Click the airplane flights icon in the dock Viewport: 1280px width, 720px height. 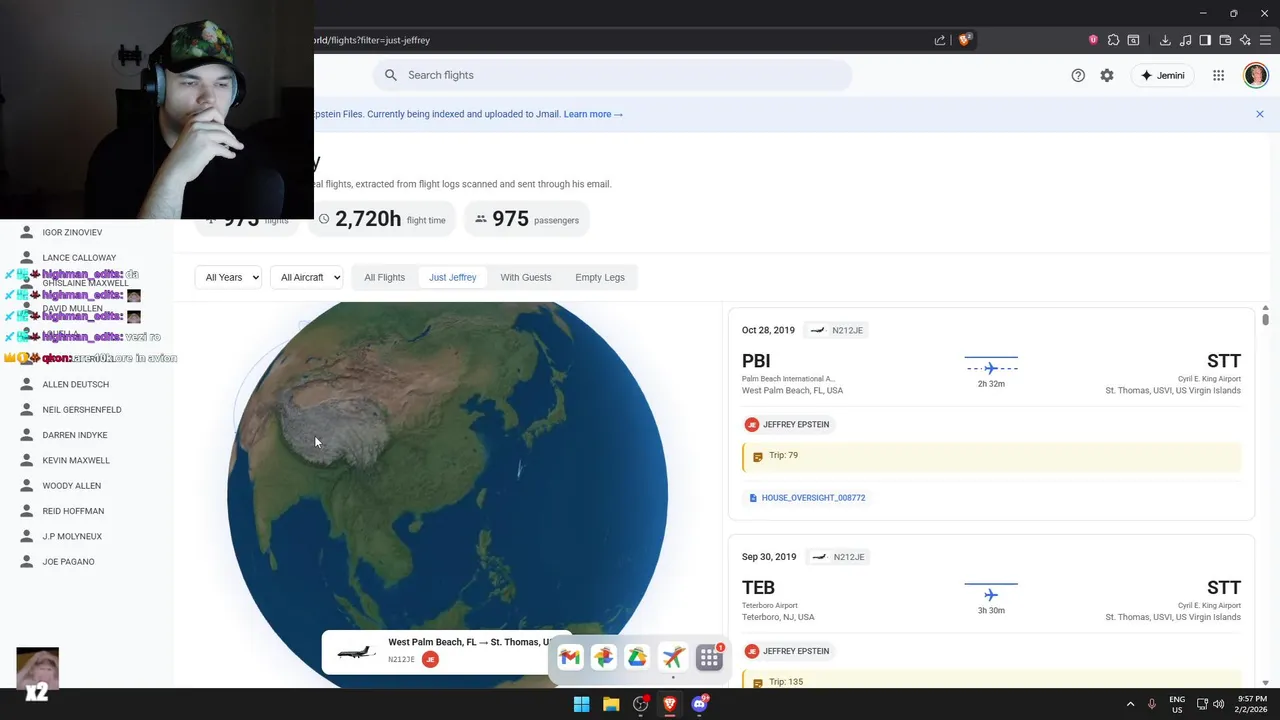(x=673, y=657)
